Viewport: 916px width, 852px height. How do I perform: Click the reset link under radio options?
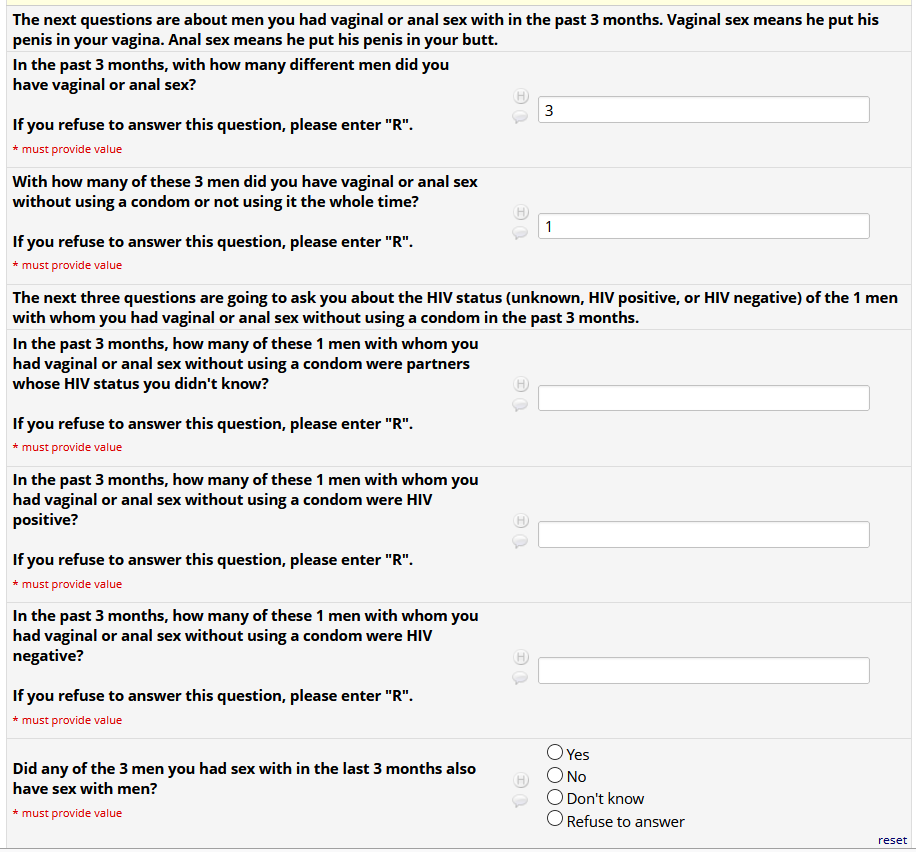tap(892, 840)
